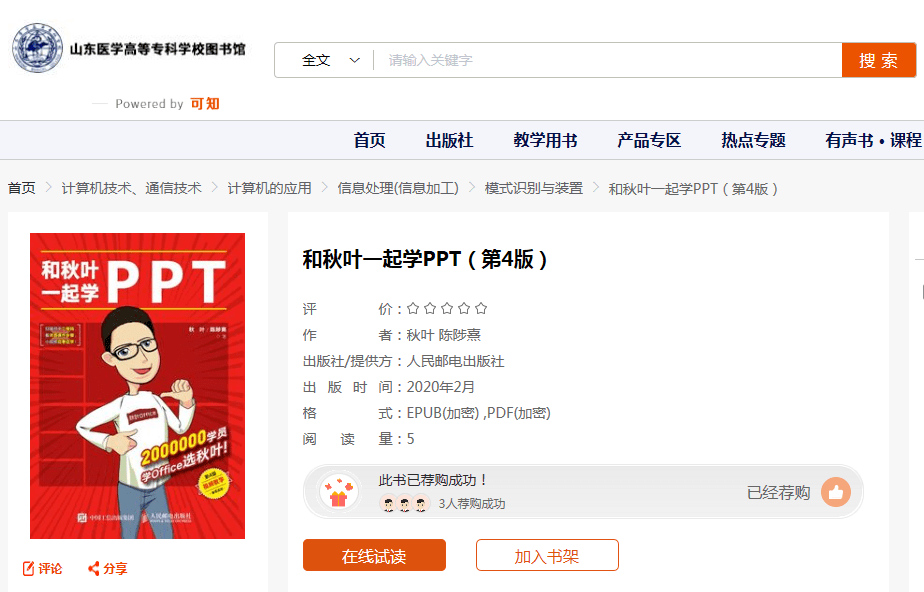Click the gift box purchase icon
This screenshot has height=592, width=924.
[x=338, y=492]
